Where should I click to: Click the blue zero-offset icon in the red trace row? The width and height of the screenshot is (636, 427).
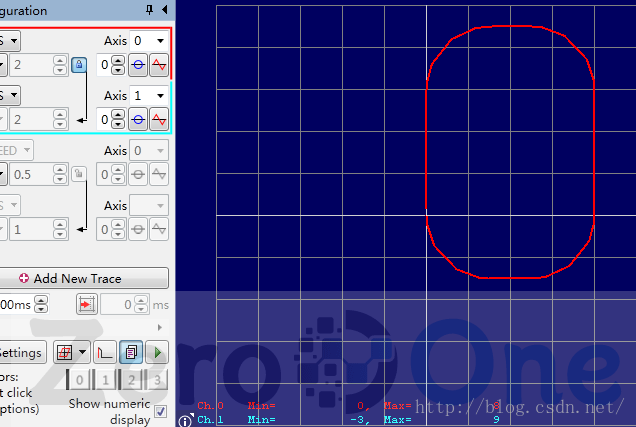tap(138, 65)
